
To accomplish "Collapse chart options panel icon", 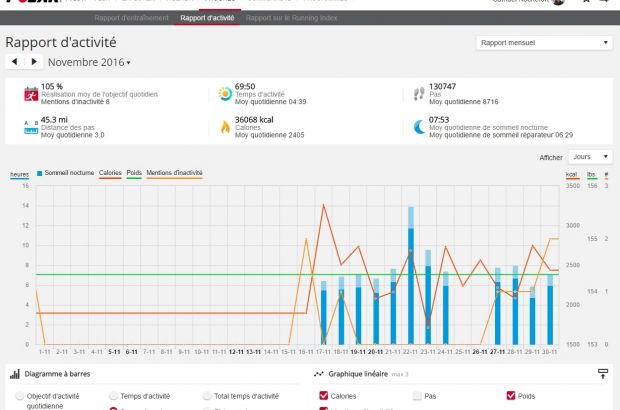I will click(602, 373).
